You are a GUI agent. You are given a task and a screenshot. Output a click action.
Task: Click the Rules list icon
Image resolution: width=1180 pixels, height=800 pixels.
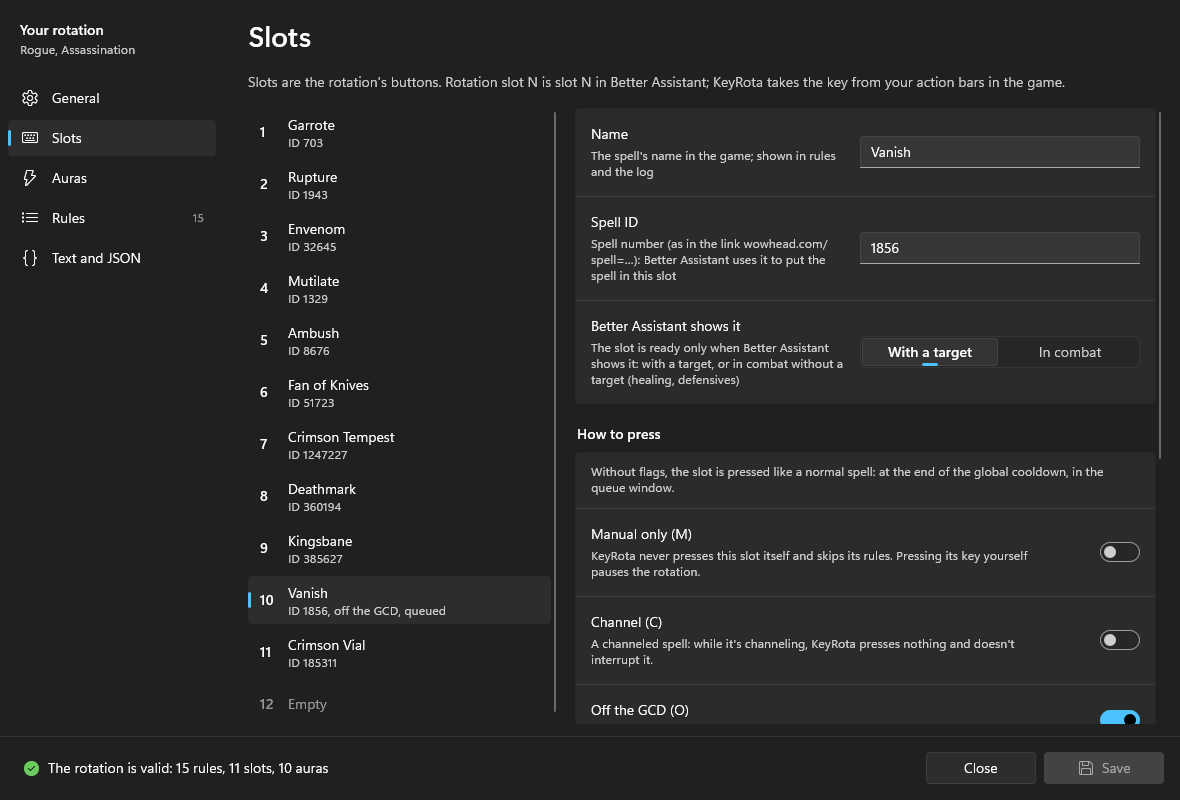(x=30, y=217)
